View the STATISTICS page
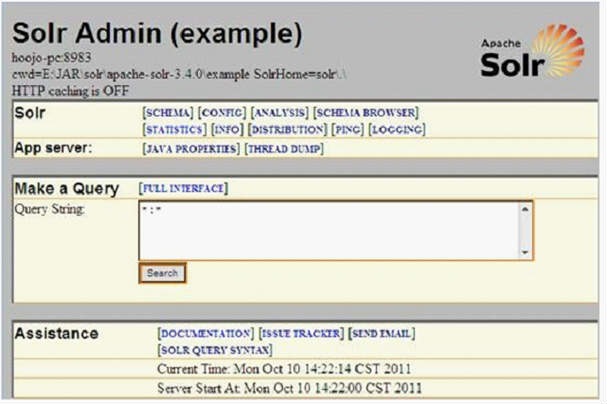This screenshot has height=404, width=607. 174,129
